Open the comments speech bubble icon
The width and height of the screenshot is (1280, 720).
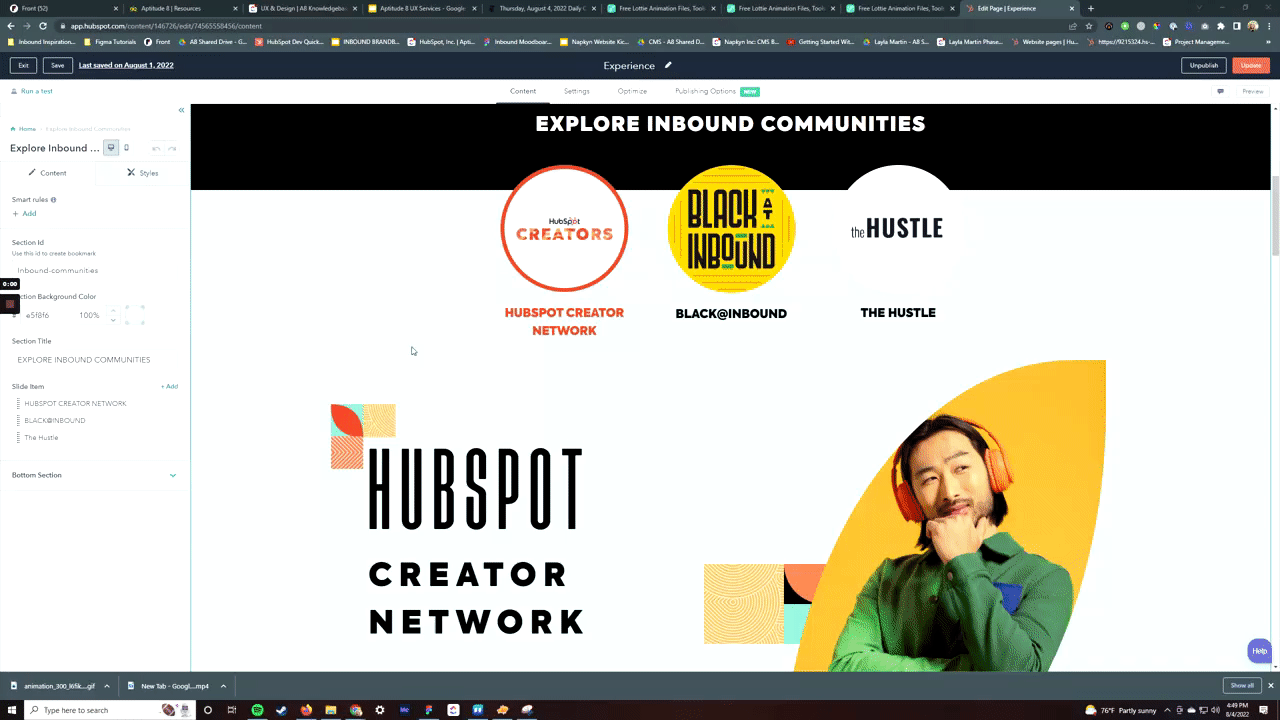1220,91
